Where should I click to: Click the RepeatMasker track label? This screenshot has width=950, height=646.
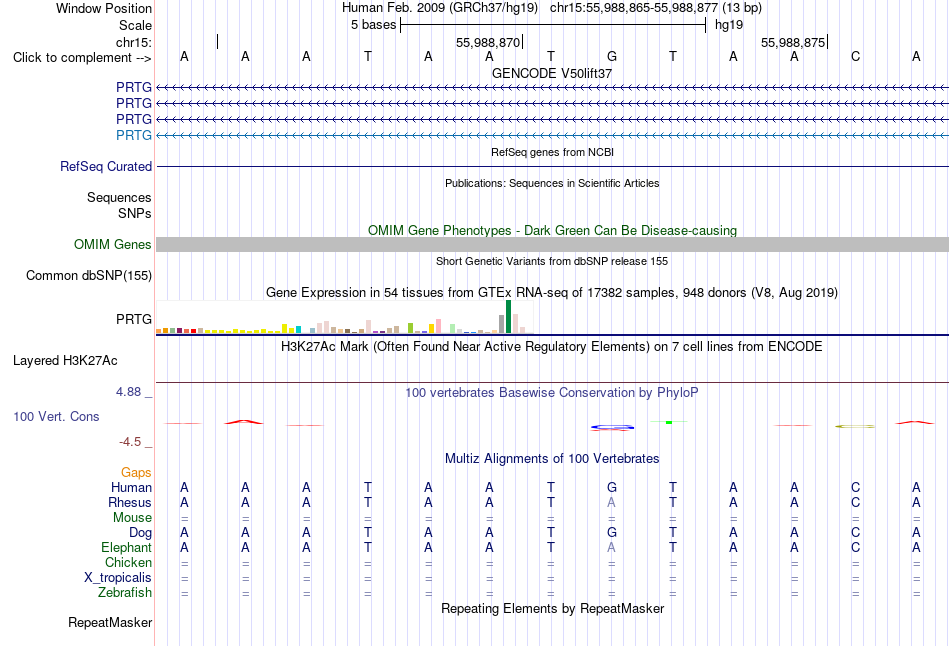[110, 622]
